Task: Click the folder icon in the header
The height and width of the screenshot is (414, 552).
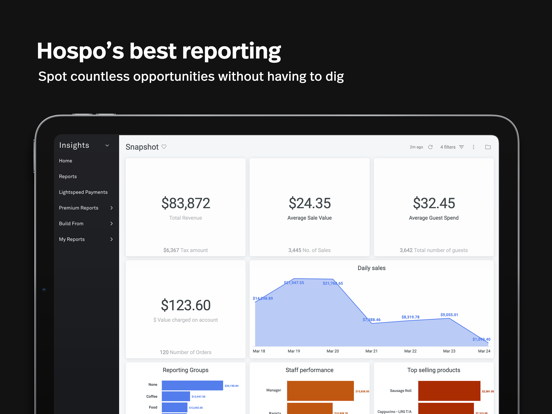Action: 488,147
